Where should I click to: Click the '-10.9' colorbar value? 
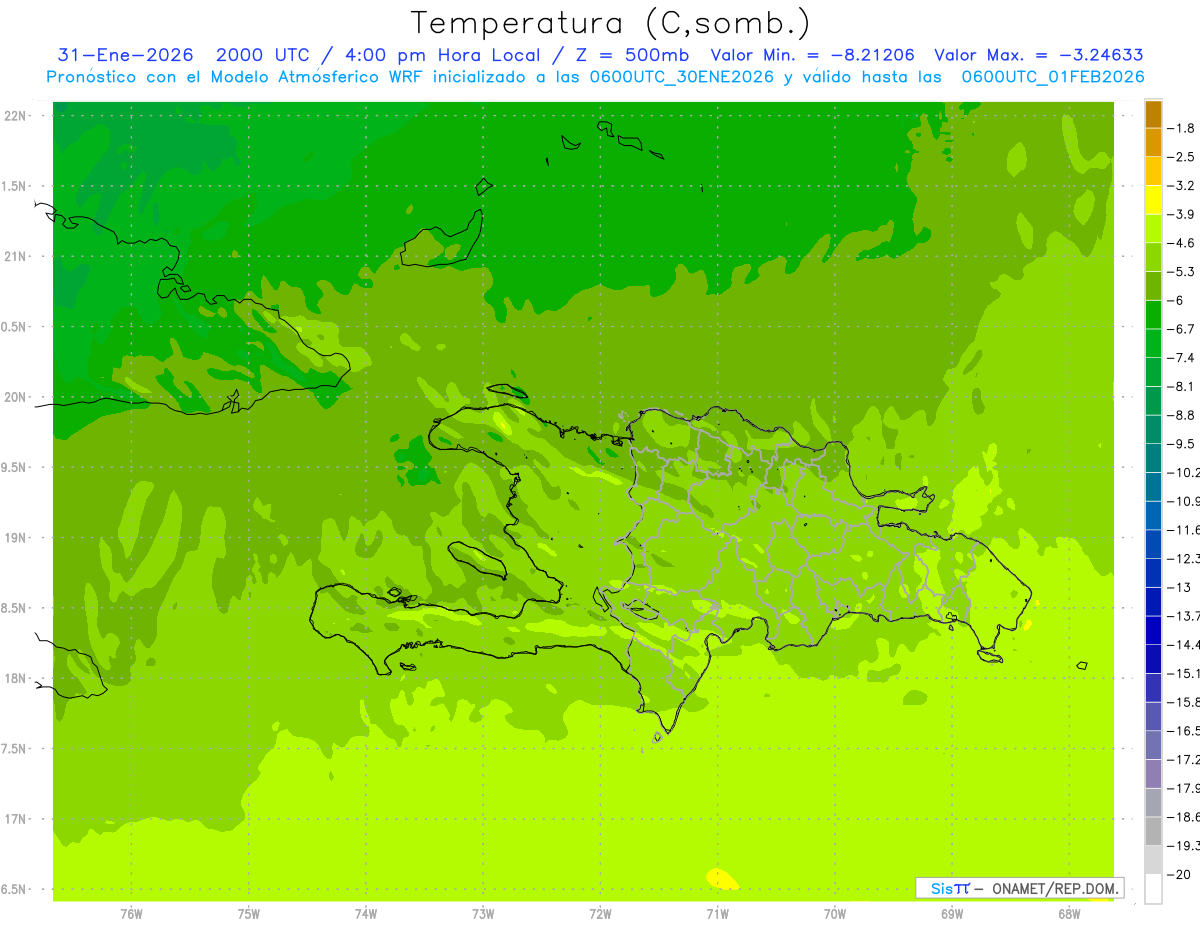tap(1183, 501)
